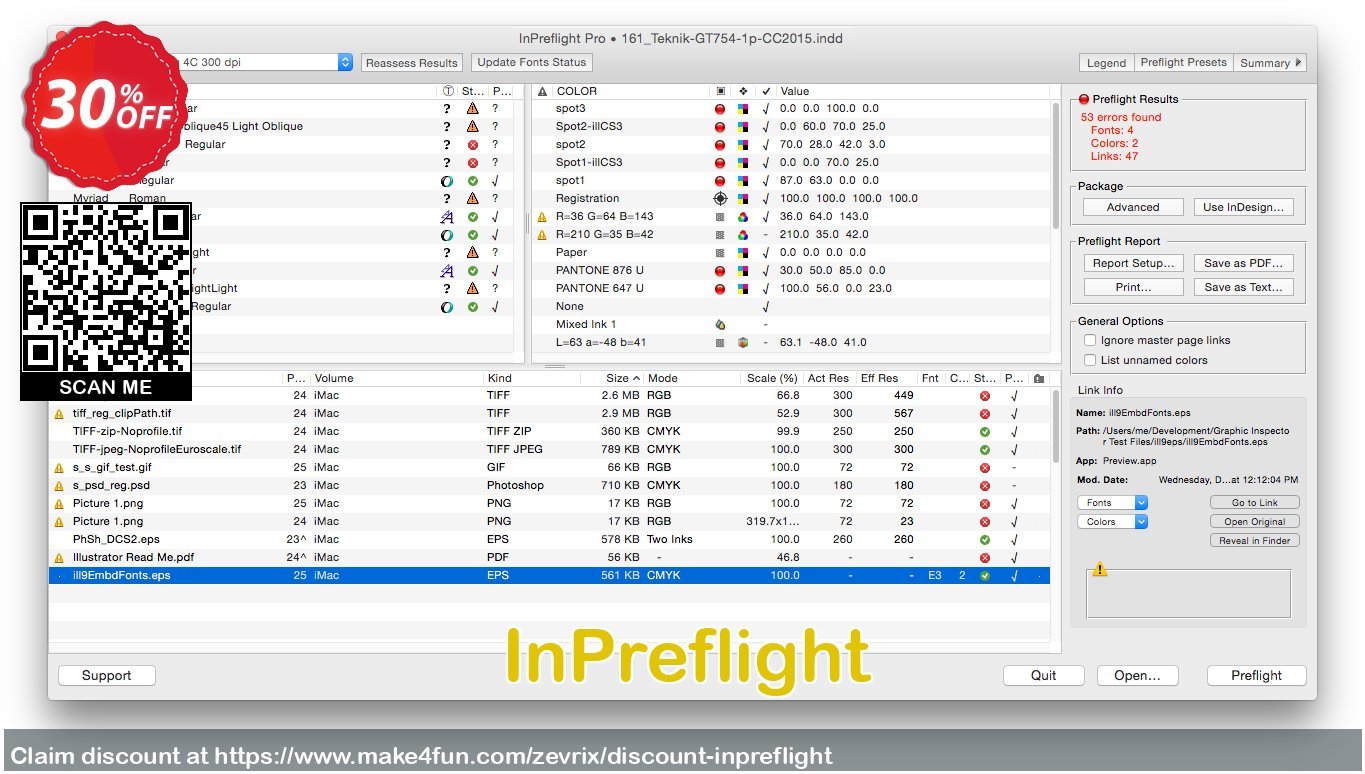Click the Preflight button

pos(1256,675)
